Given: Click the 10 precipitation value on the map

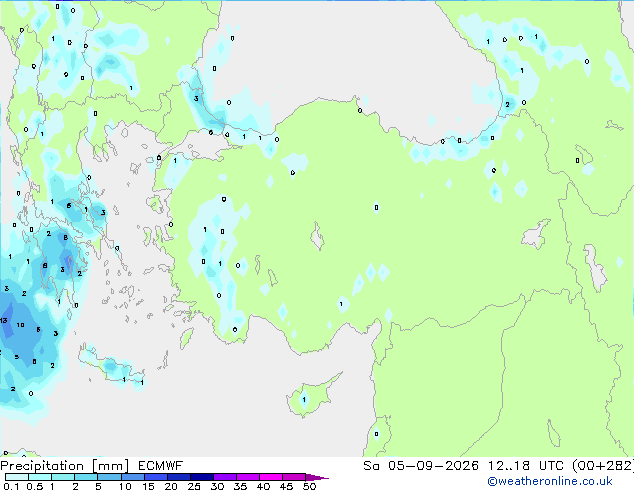Looking at the screenshot, I should 21,325.
